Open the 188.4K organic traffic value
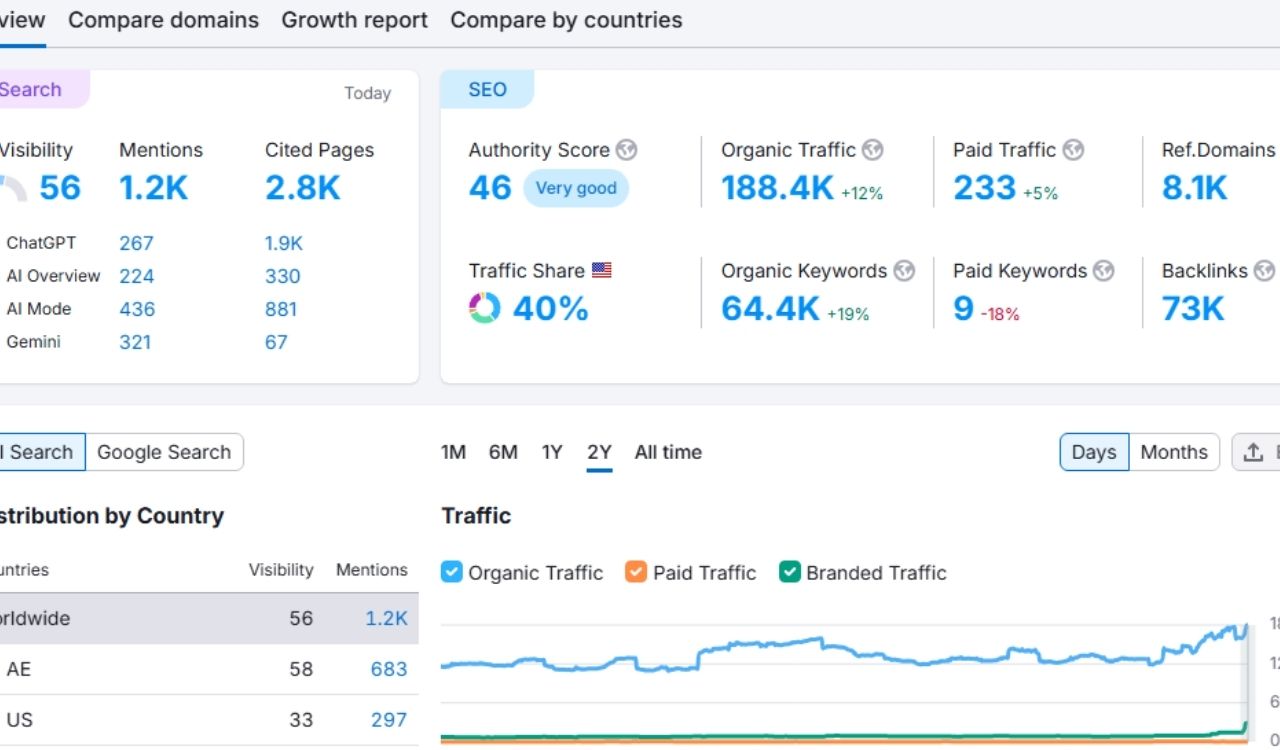This screenshot has width=1280, height=750. tap(777, 188)
